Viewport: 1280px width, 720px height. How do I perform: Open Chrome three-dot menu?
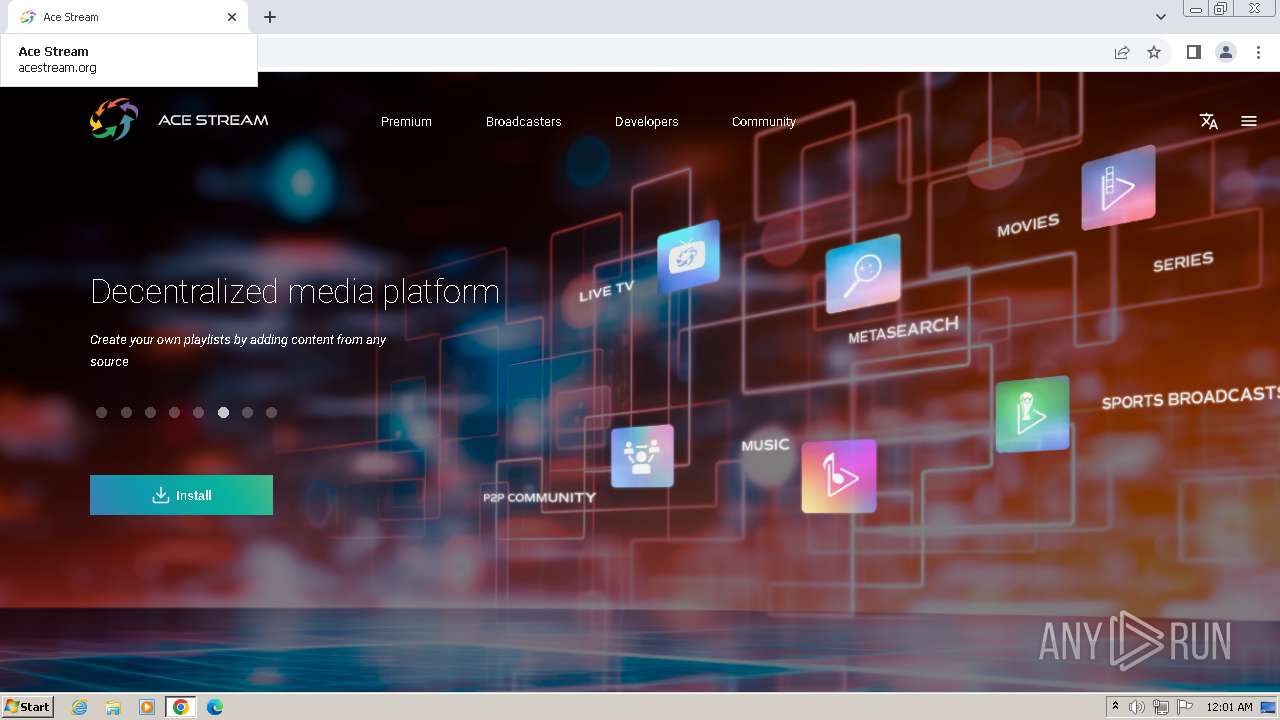tap(1259, 52)
